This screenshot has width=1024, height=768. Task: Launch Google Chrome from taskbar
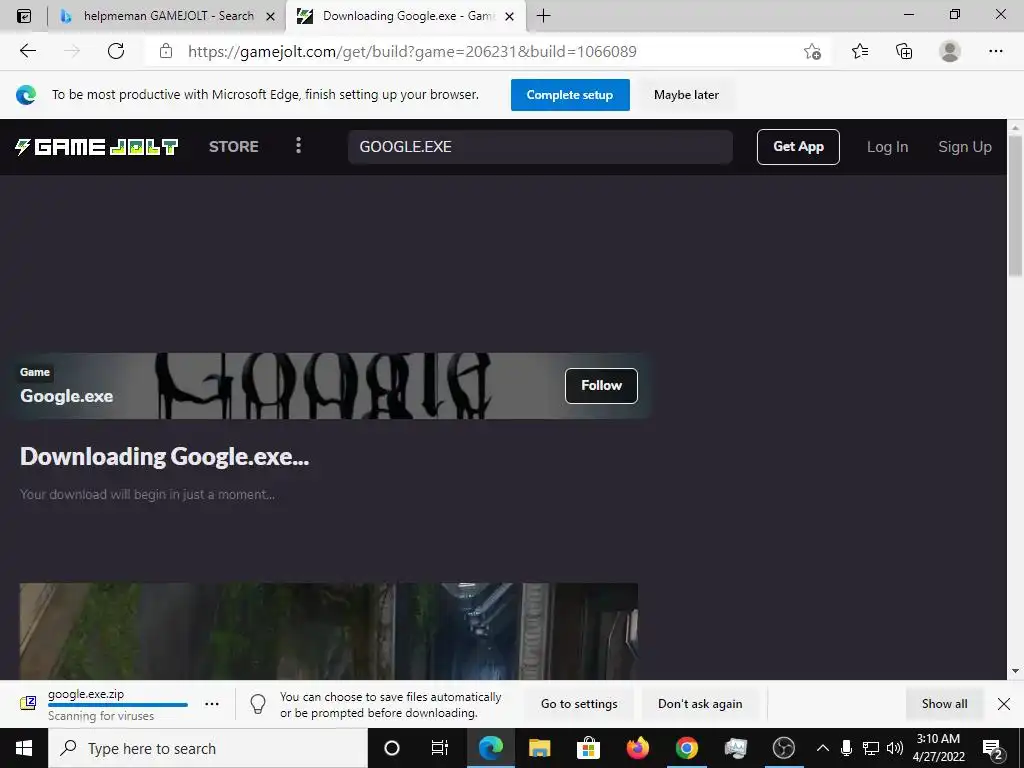[686, 748]
